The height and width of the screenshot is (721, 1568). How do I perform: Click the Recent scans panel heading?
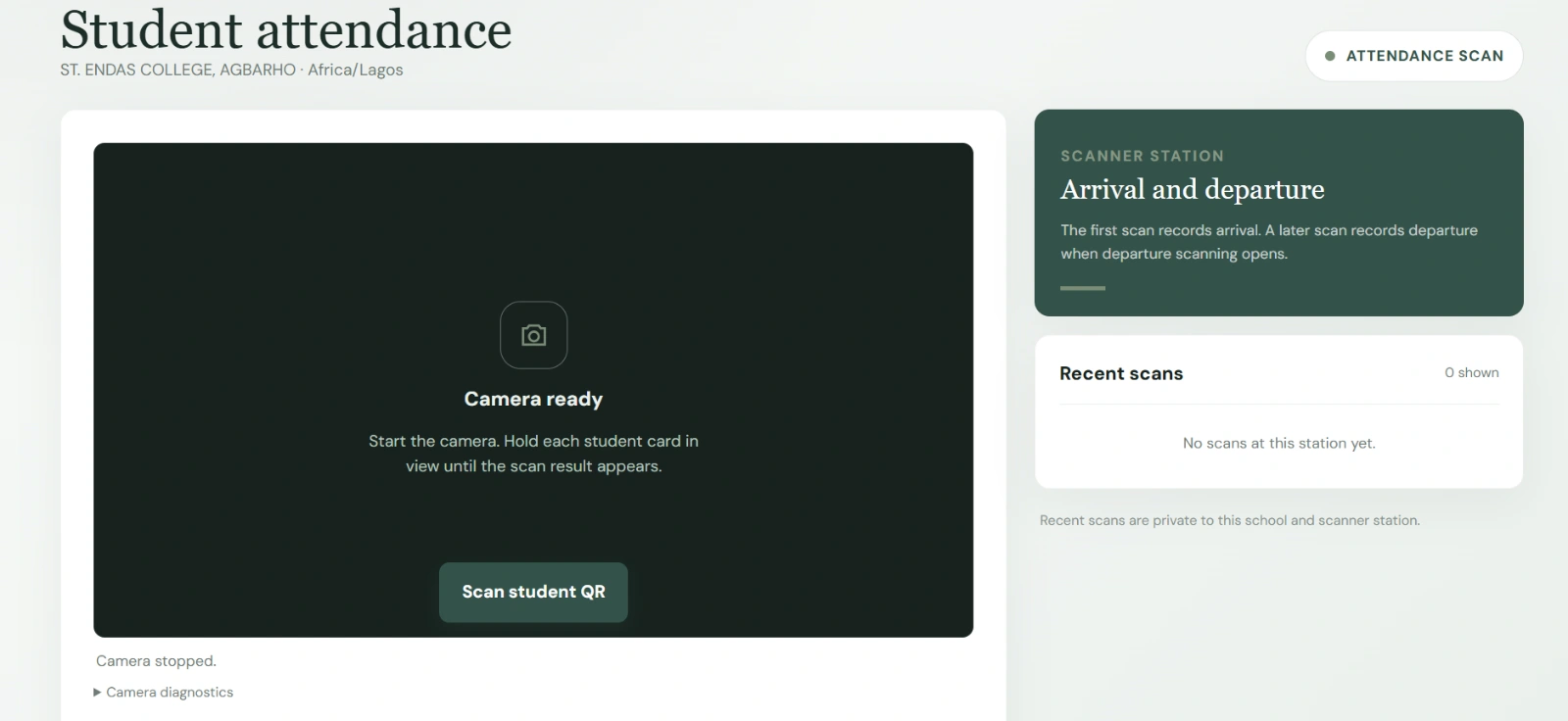[x=1121, y=373]
